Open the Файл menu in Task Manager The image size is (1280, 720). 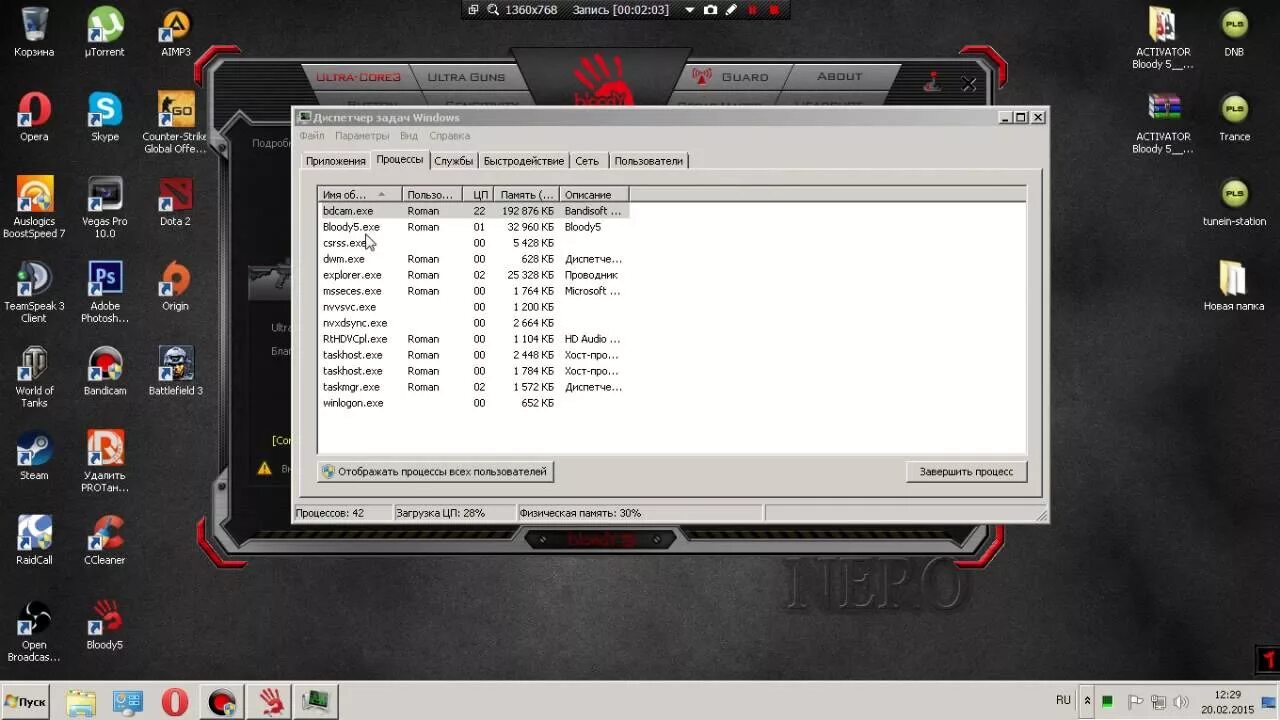(311, 136)
